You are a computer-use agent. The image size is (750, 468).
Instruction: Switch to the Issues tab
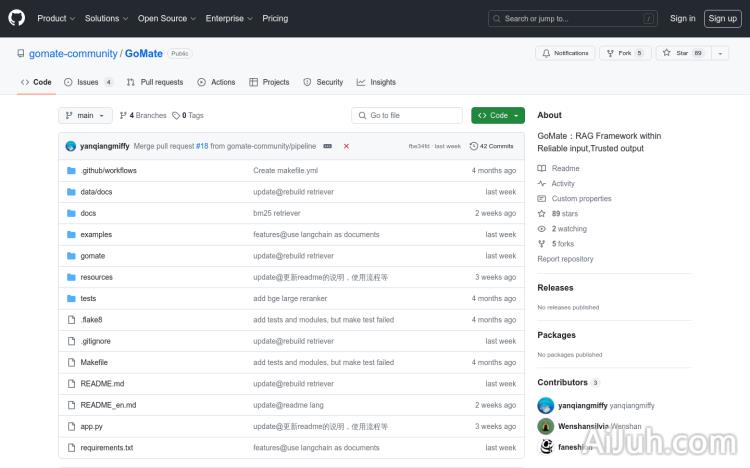[88, 82]
